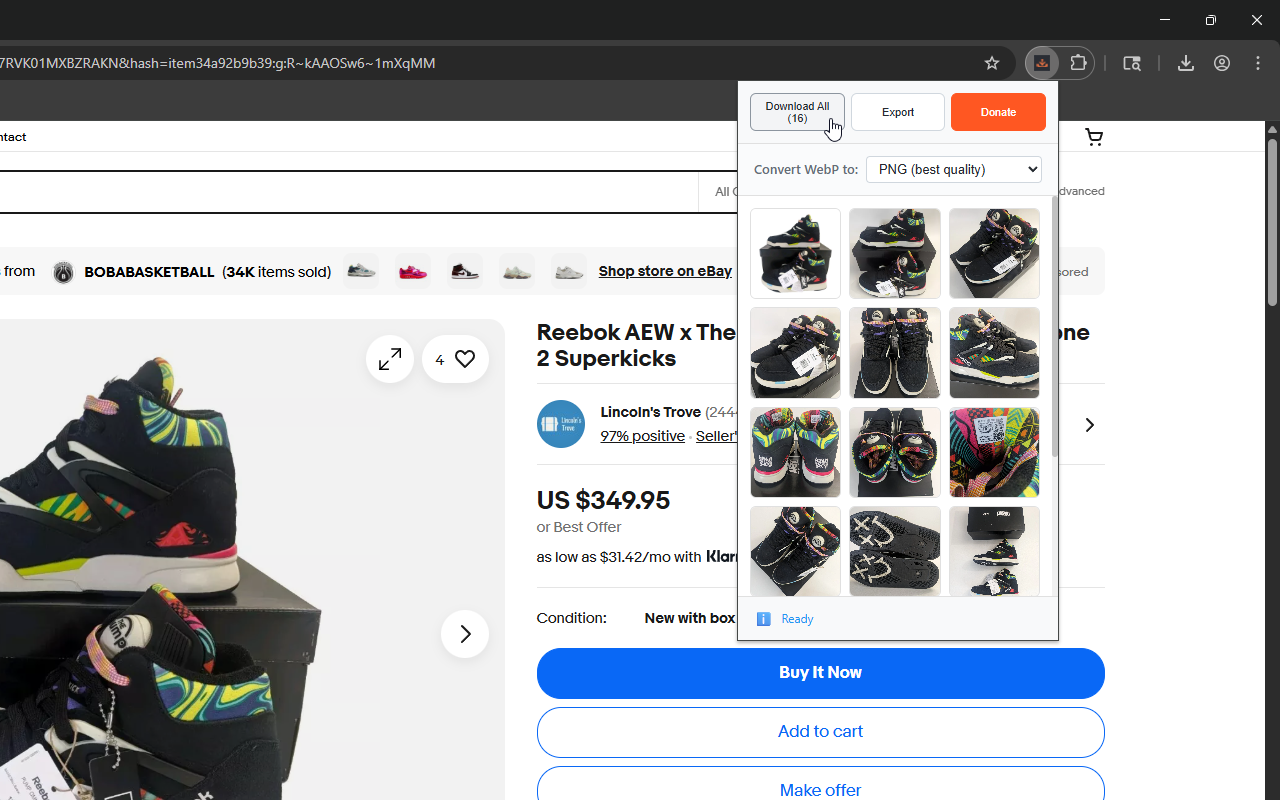The width and height of the screenshot is (1280, 800).
Task: Show the next product photo with the arrow
Action: (x=465, y=634)
